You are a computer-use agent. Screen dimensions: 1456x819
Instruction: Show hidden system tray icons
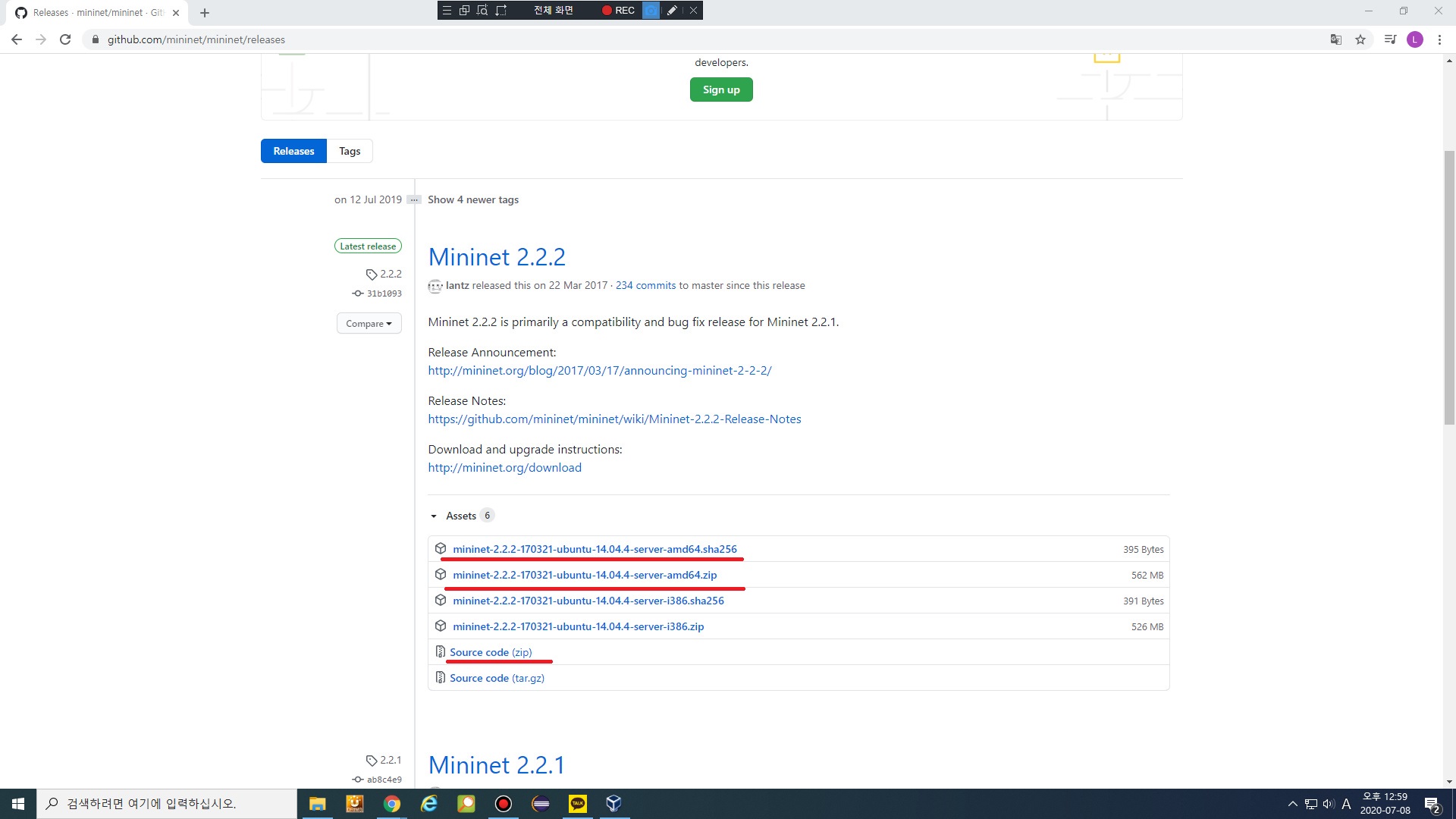click(1292, 804)
